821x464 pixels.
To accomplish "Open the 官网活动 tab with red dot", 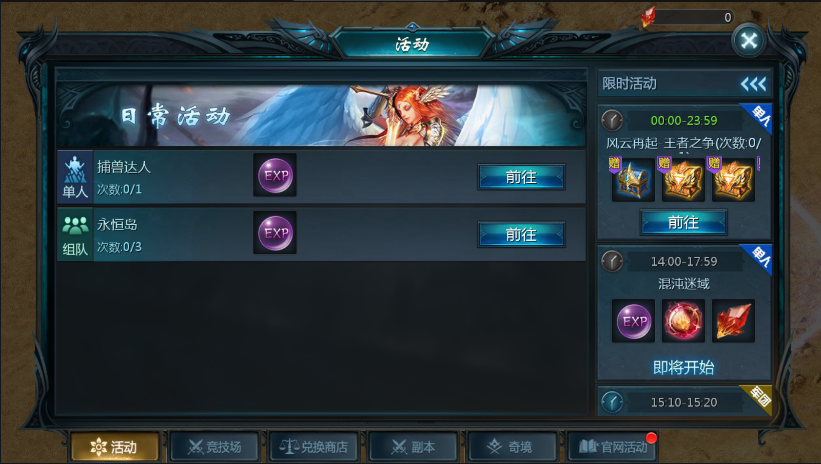I will point(612,447).
